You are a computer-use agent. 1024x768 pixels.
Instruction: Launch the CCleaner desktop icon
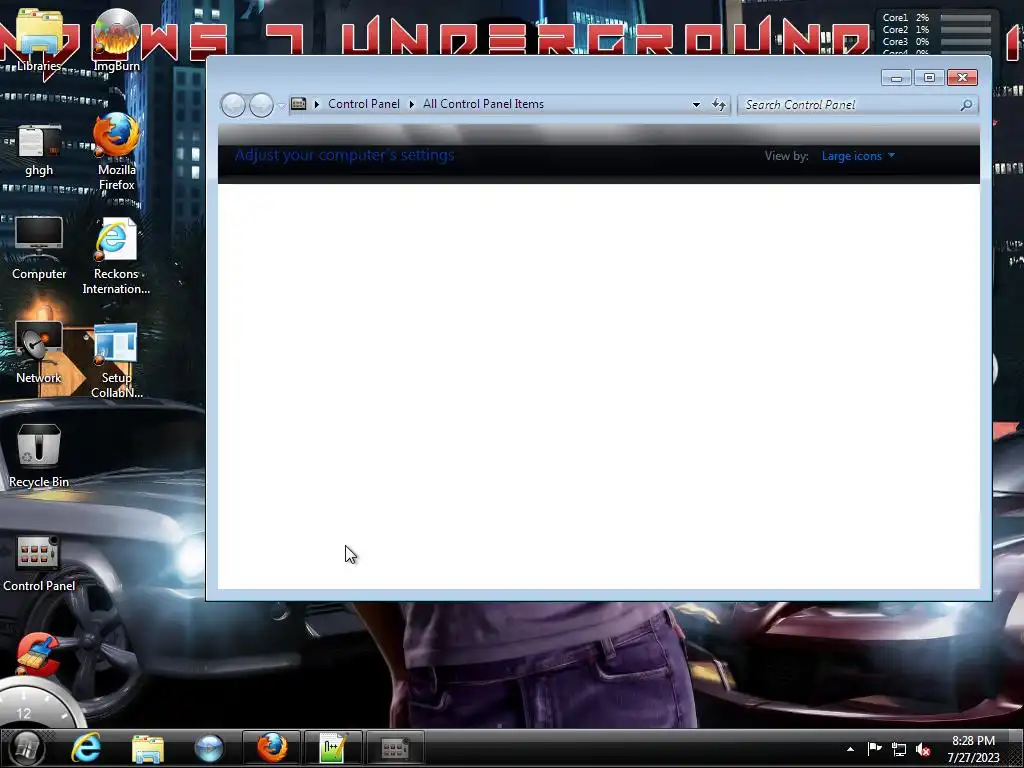click(x=38, y=653)
